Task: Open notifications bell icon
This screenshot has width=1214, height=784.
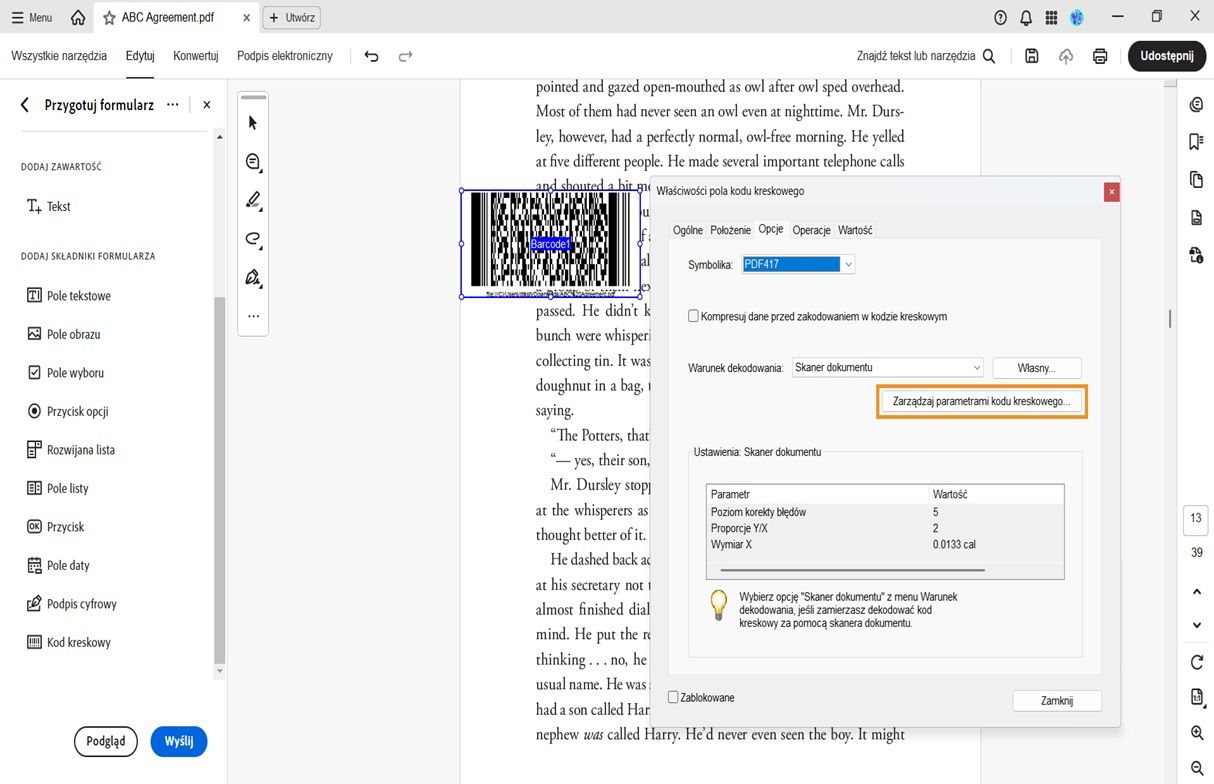Action: (x=1026, y=18)
